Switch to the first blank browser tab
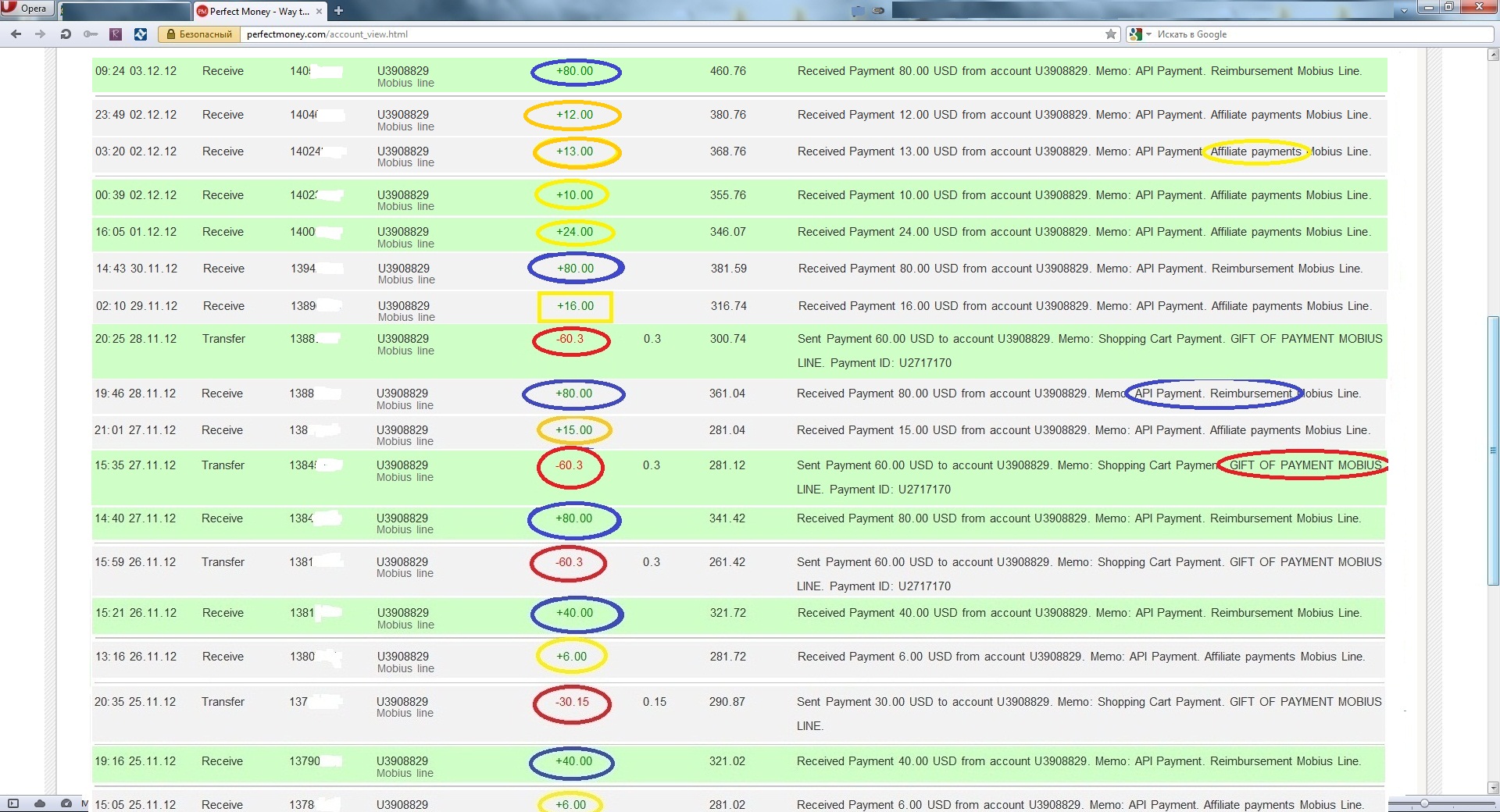Viewport: 1500px width, 812px height. coord(125,11)
